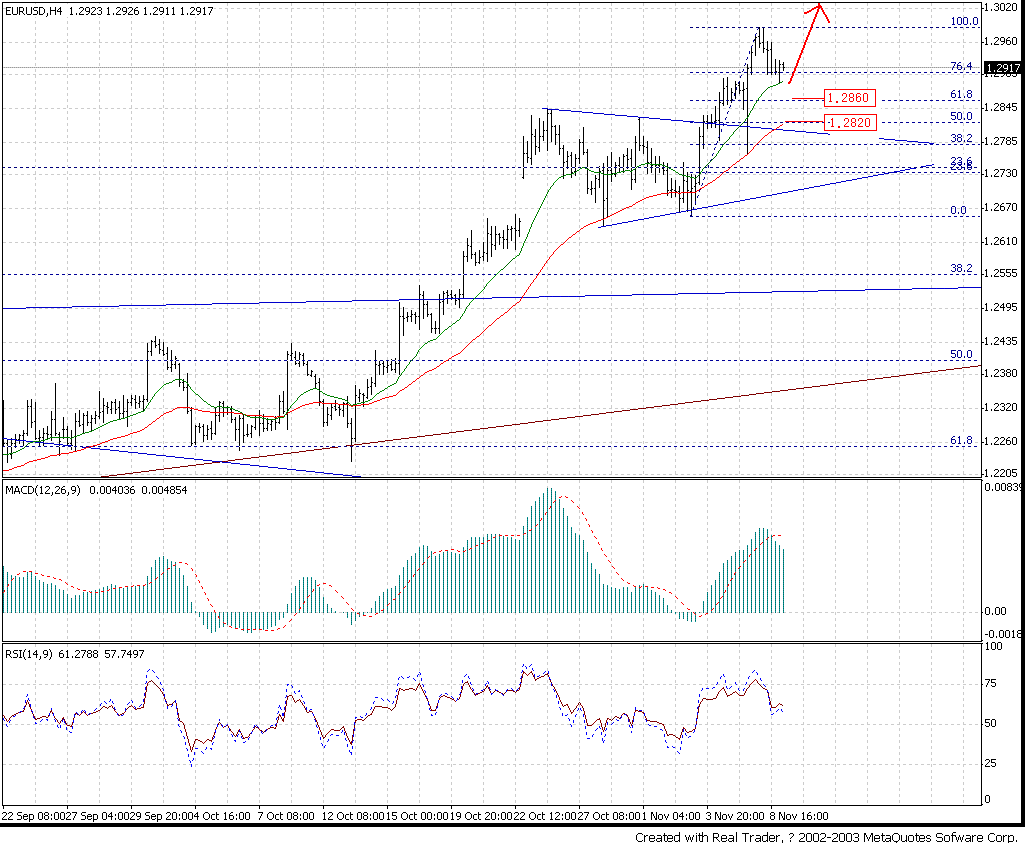
Task: Click the 1.2205 price axis value
Action: pos(1002,472)
